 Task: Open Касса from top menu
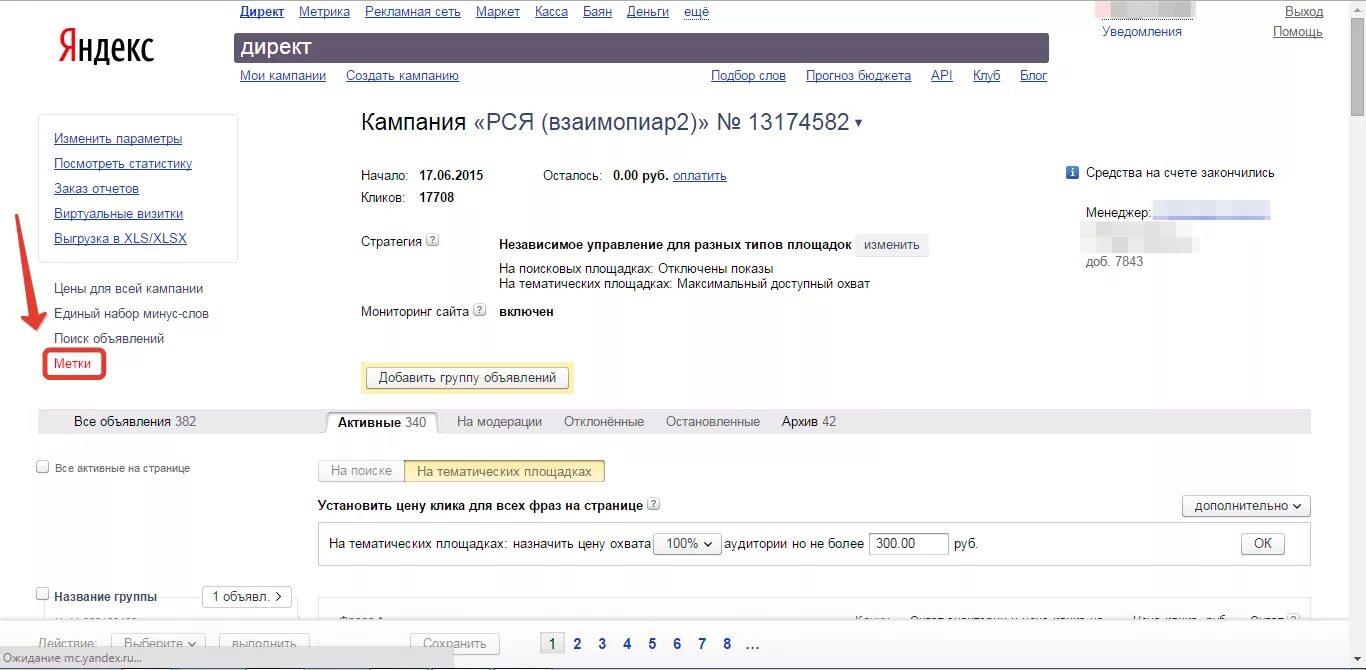pos(551,12)
